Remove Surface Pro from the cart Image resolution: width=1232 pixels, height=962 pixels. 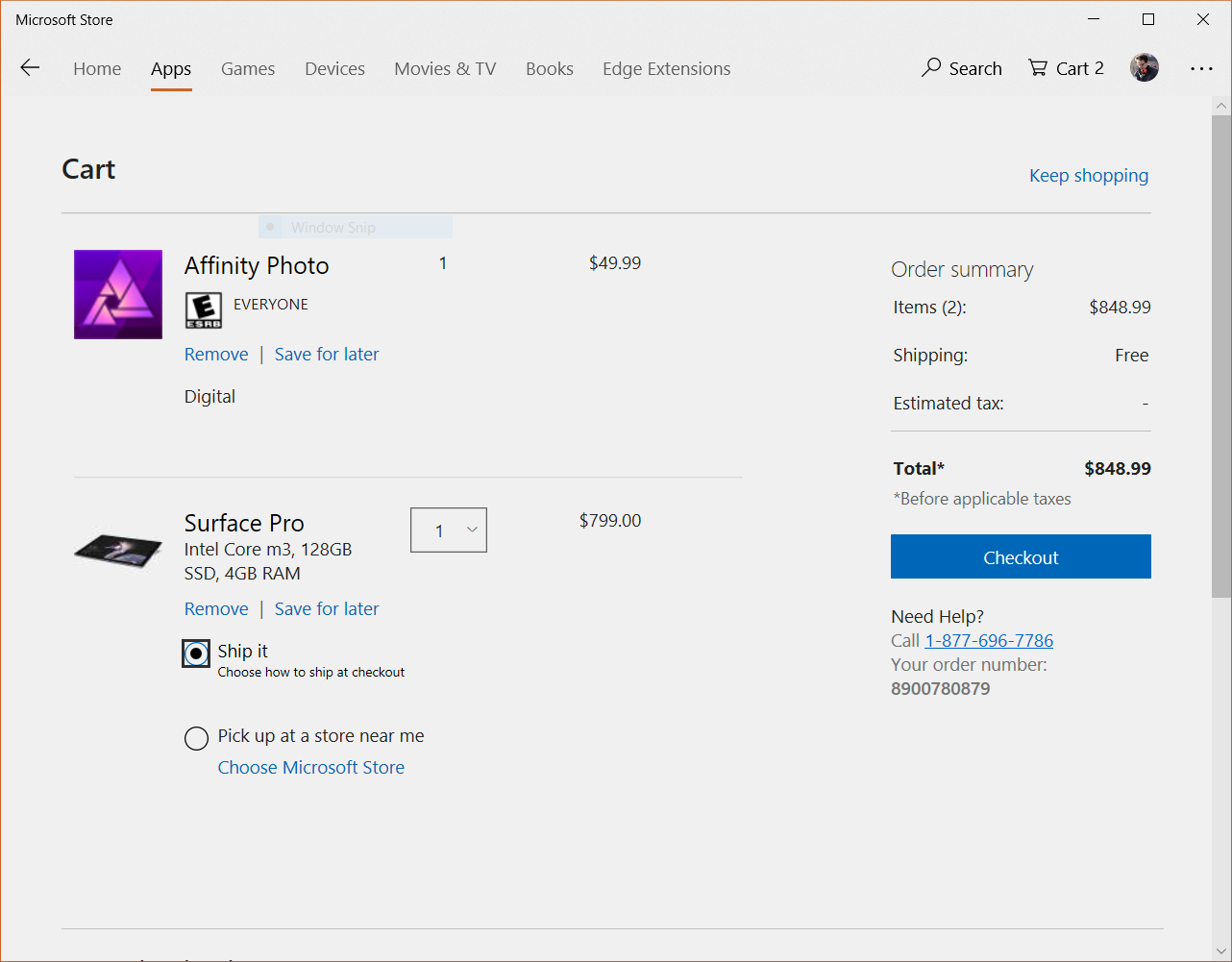(216, 609)
